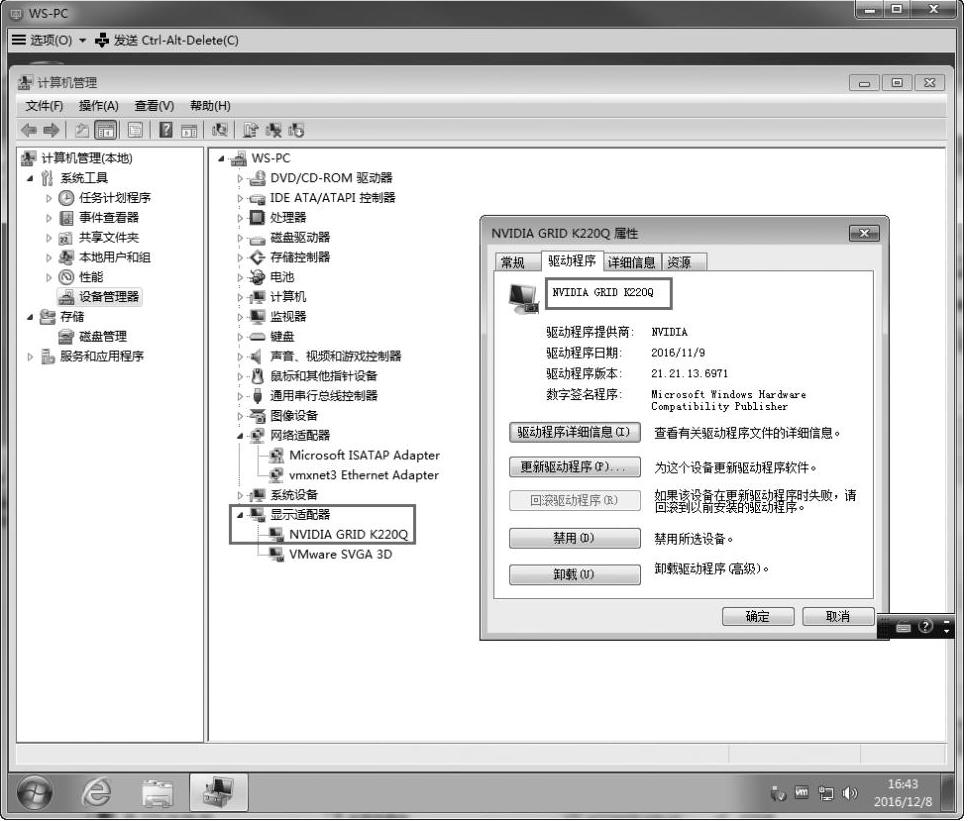This screenshot has width=971, height=821.
Task: Open the Windows Start button
Action: 35,793
